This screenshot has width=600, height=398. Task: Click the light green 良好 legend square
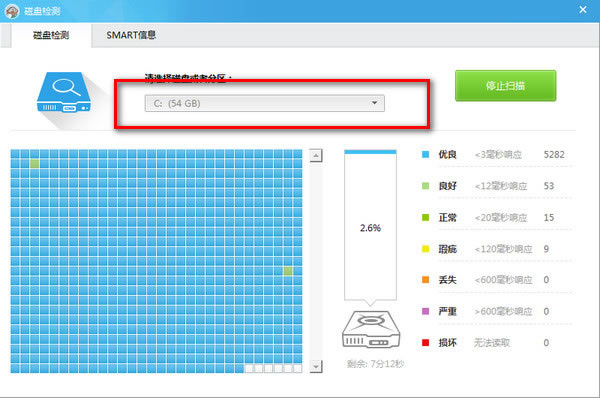coord(425,186)
